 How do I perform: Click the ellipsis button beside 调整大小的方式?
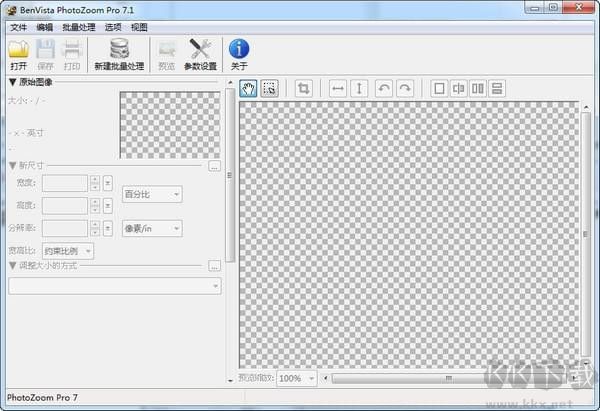[214, 266]
